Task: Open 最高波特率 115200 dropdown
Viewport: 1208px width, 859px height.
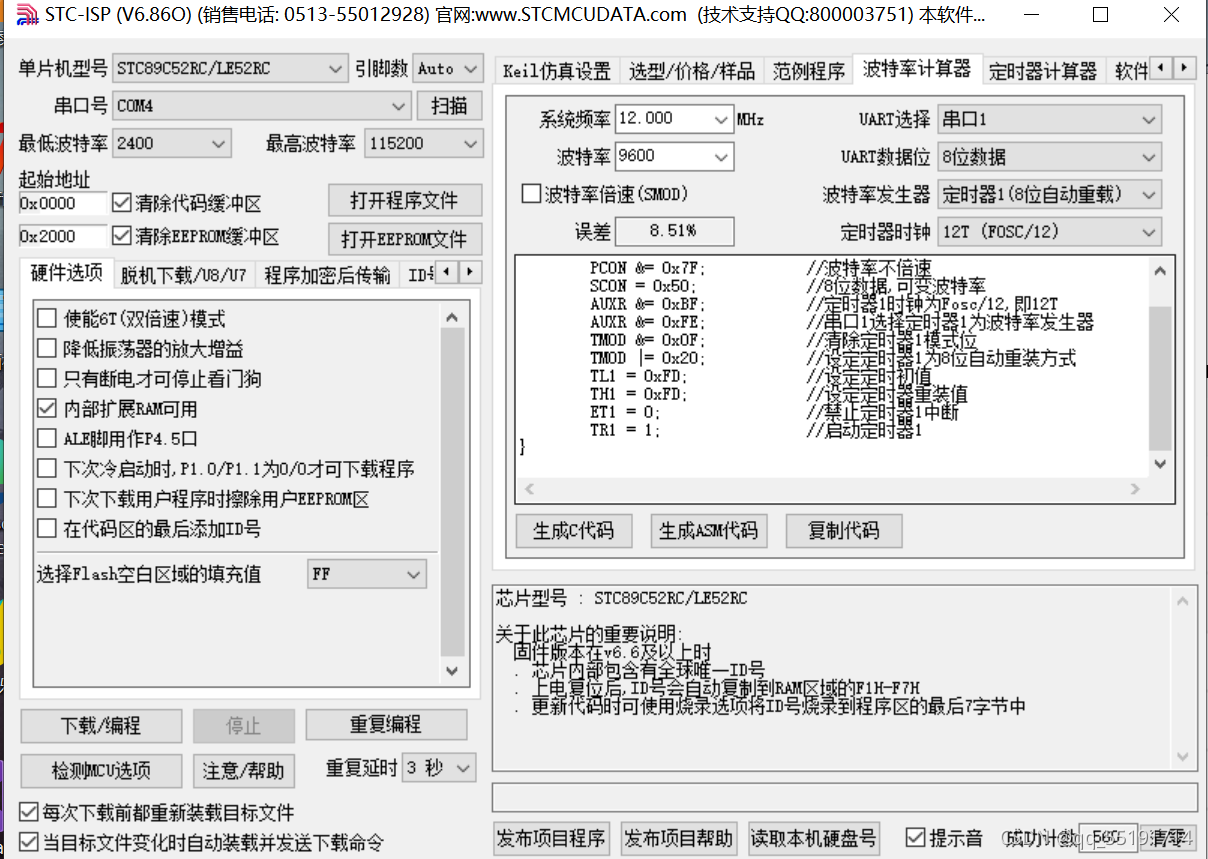Action: point(424,143)
